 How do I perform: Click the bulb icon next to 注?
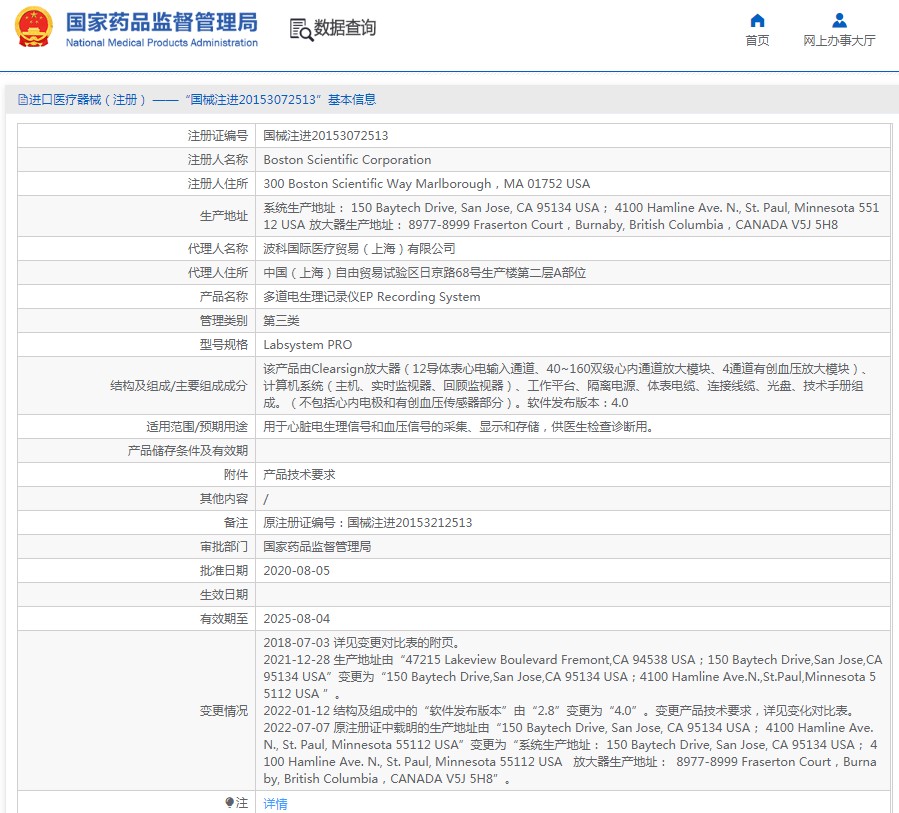click(229, 802)
